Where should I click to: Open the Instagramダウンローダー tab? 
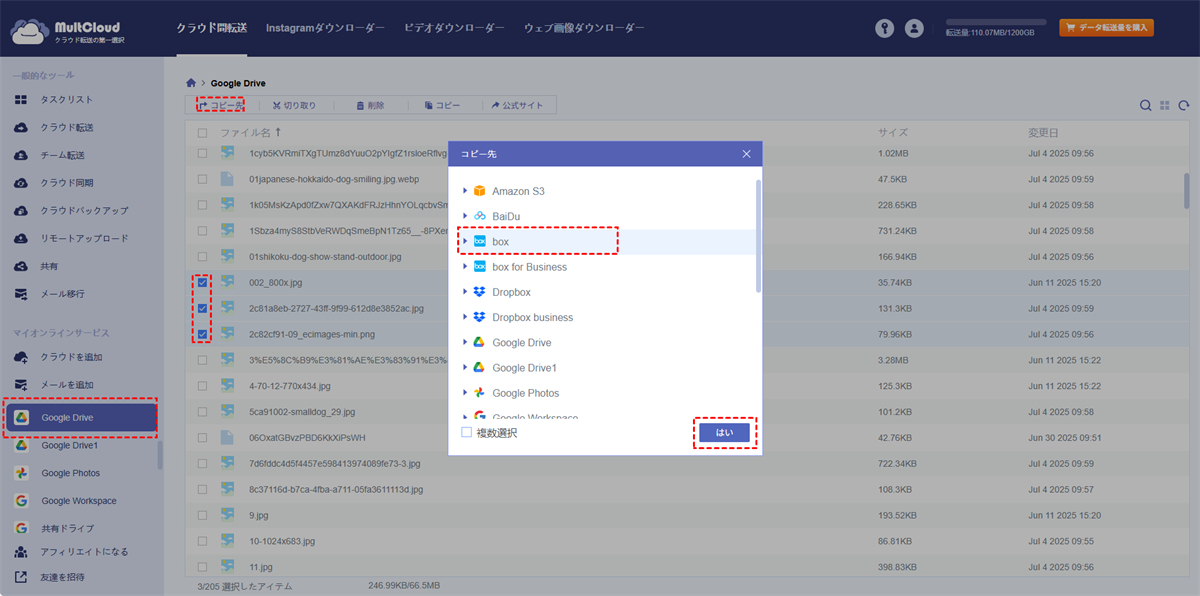325,29
